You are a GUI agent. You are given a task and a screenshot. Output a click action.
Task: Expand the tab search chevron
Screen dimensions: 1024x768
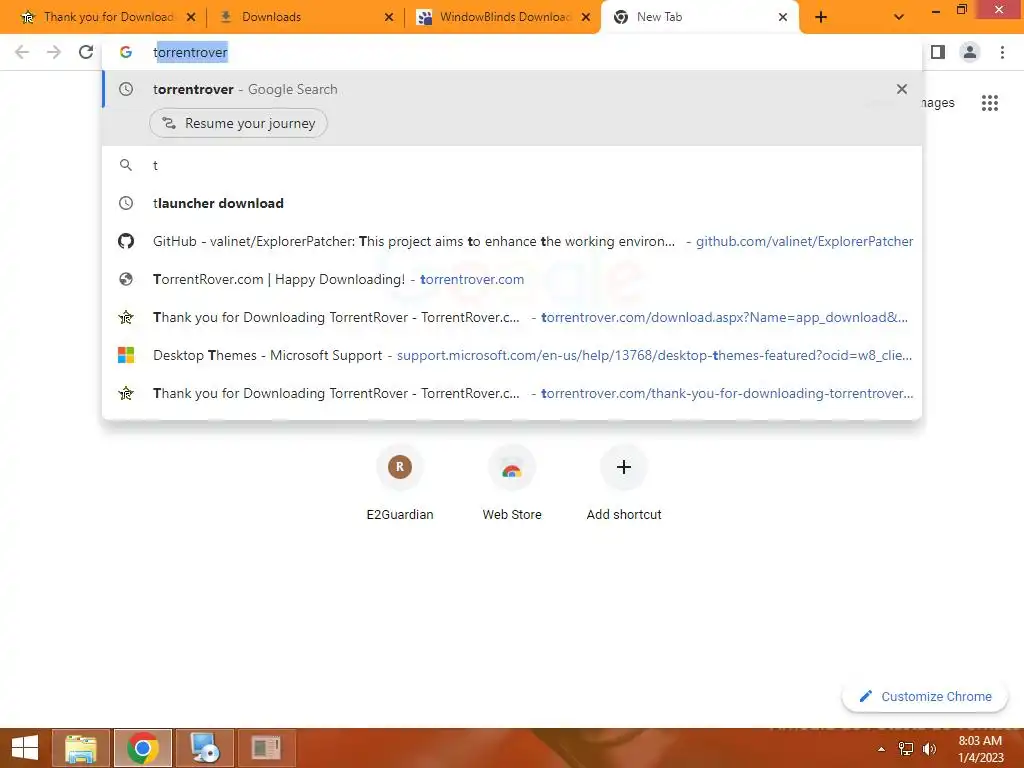(x=899, y=17)
